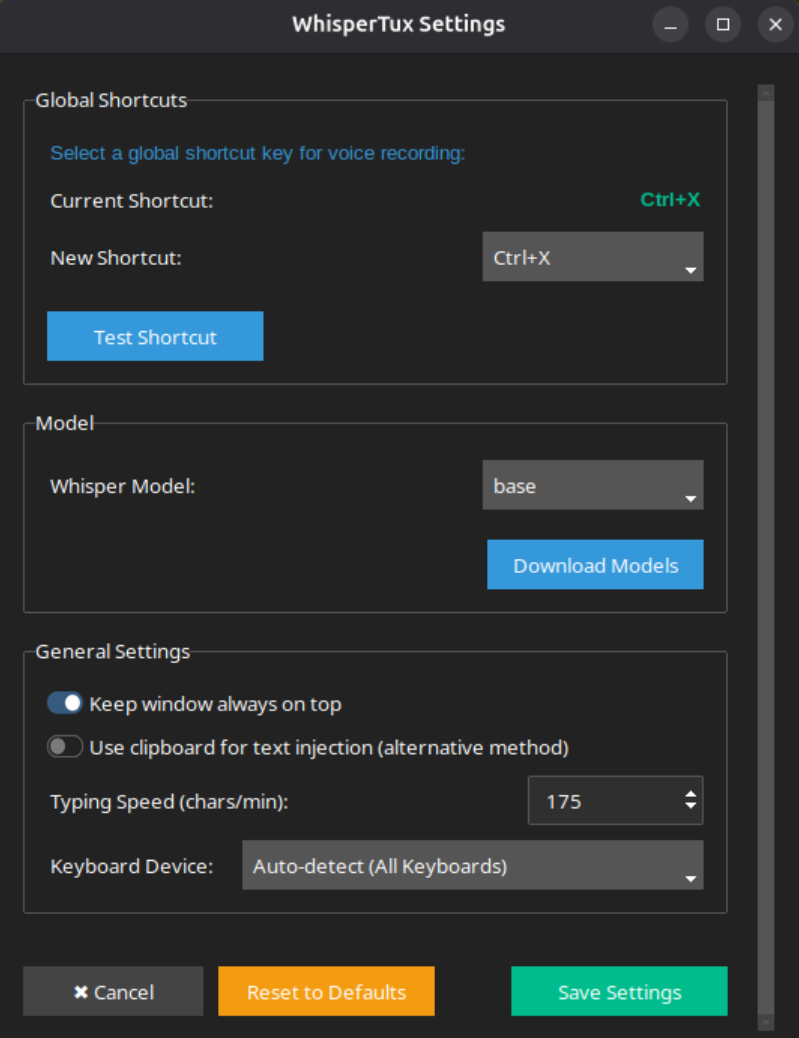This screenshot has width=799, height=1038.
Task: Click the scrollbar up arrow
Action: tap(766, 93)
